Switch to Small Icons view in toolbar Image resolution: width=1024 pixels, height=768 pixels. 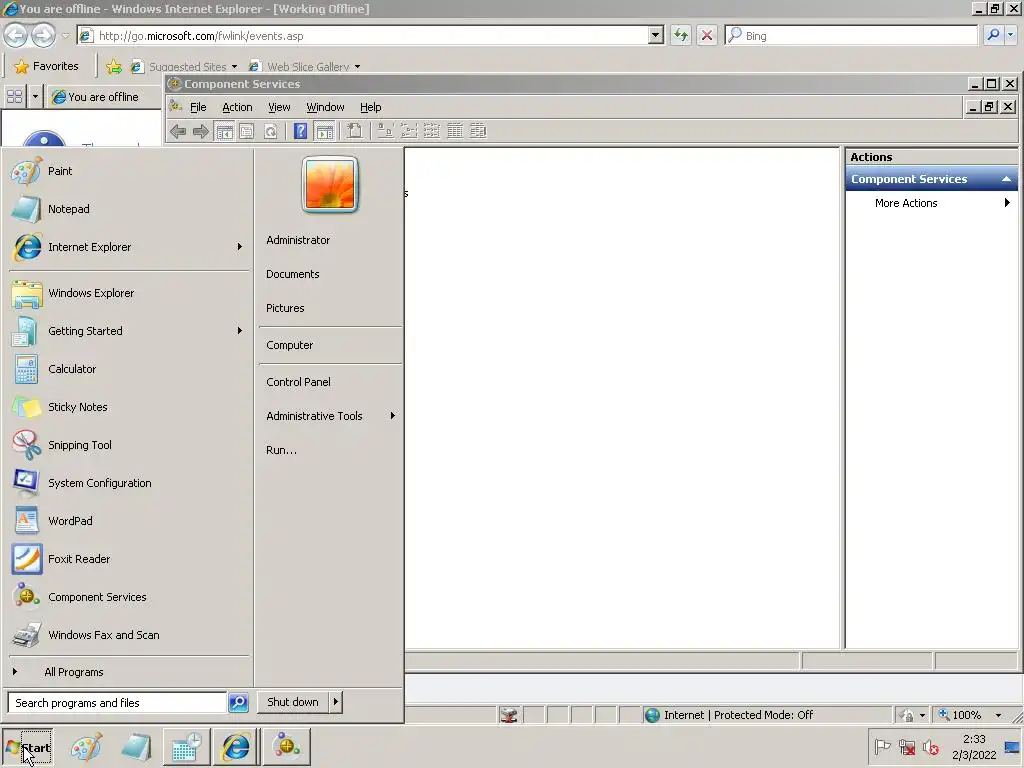point(409,131)
